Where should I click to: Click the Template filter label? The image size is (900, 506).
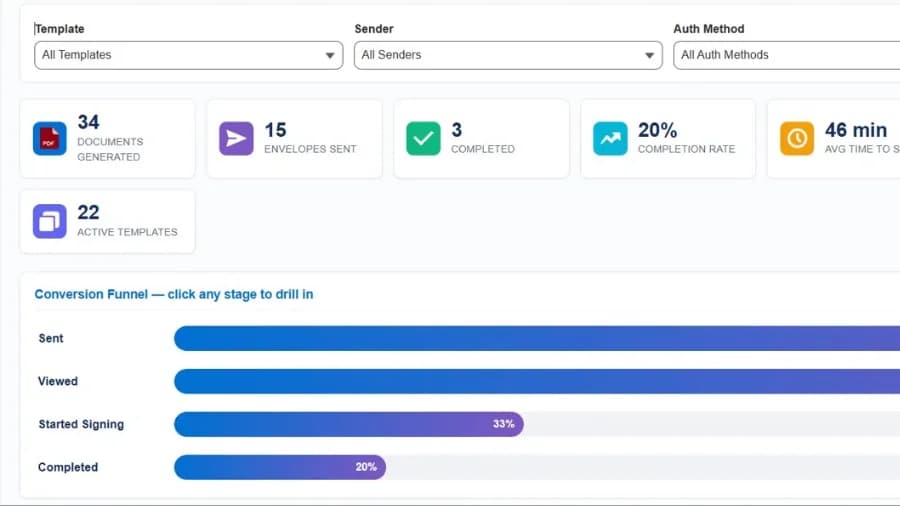(x=60, y=29)
